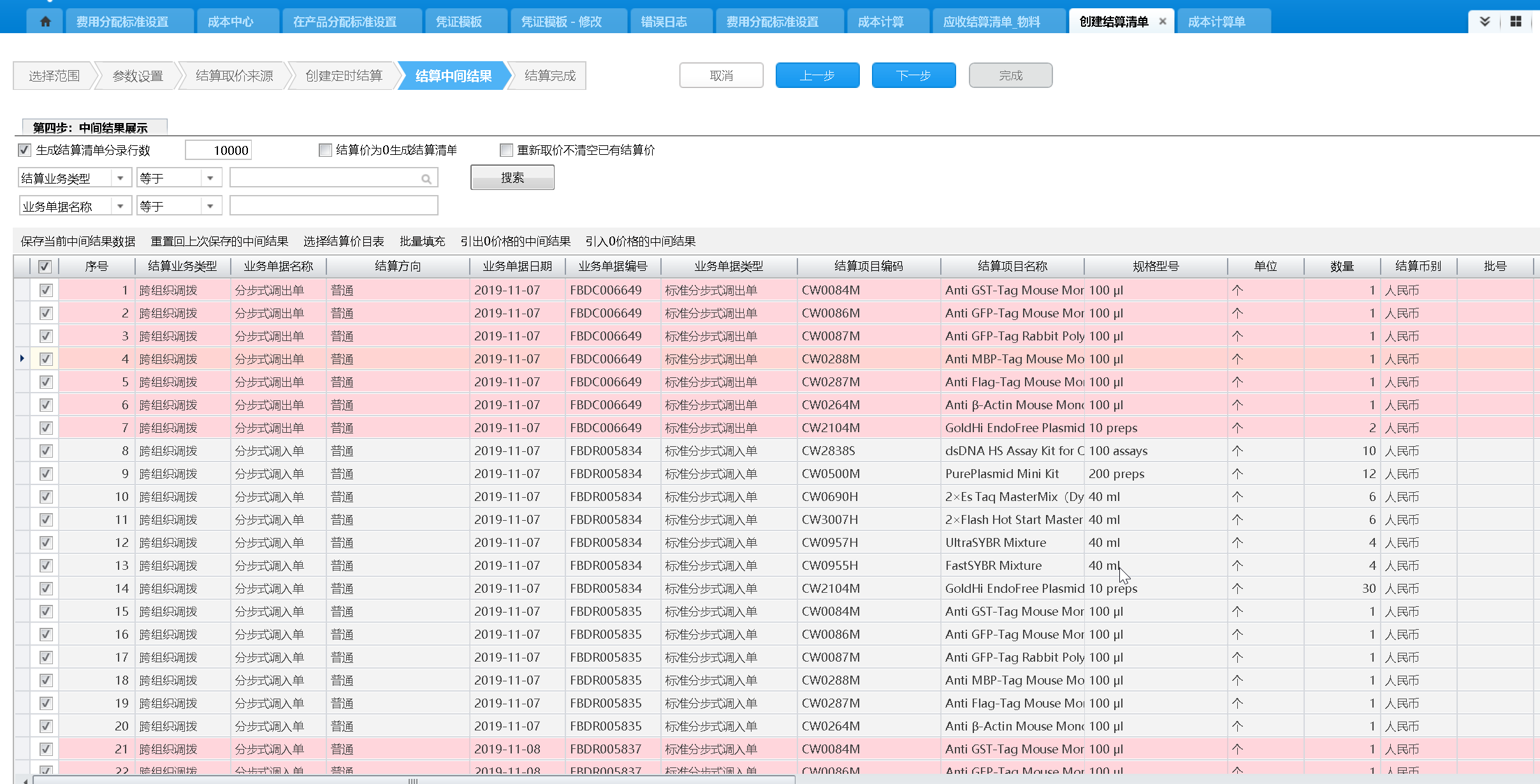Screen dimensions: 1540x784
Task: Click 保存当前中间结果数据
Action: [78, 241]
